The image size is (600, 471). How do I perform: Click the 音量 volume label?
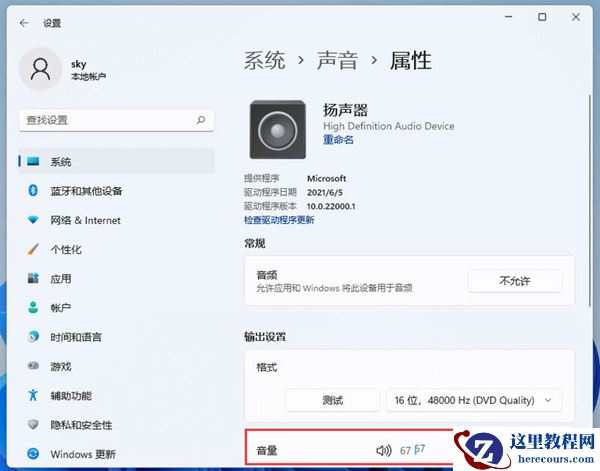(x=267, y=450)
